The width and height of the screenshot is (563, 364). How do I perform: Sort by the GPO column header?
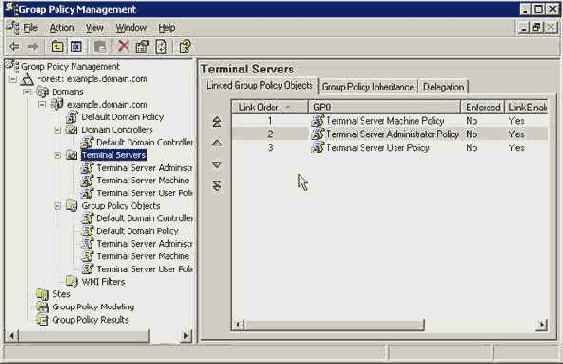coord(385,107)
